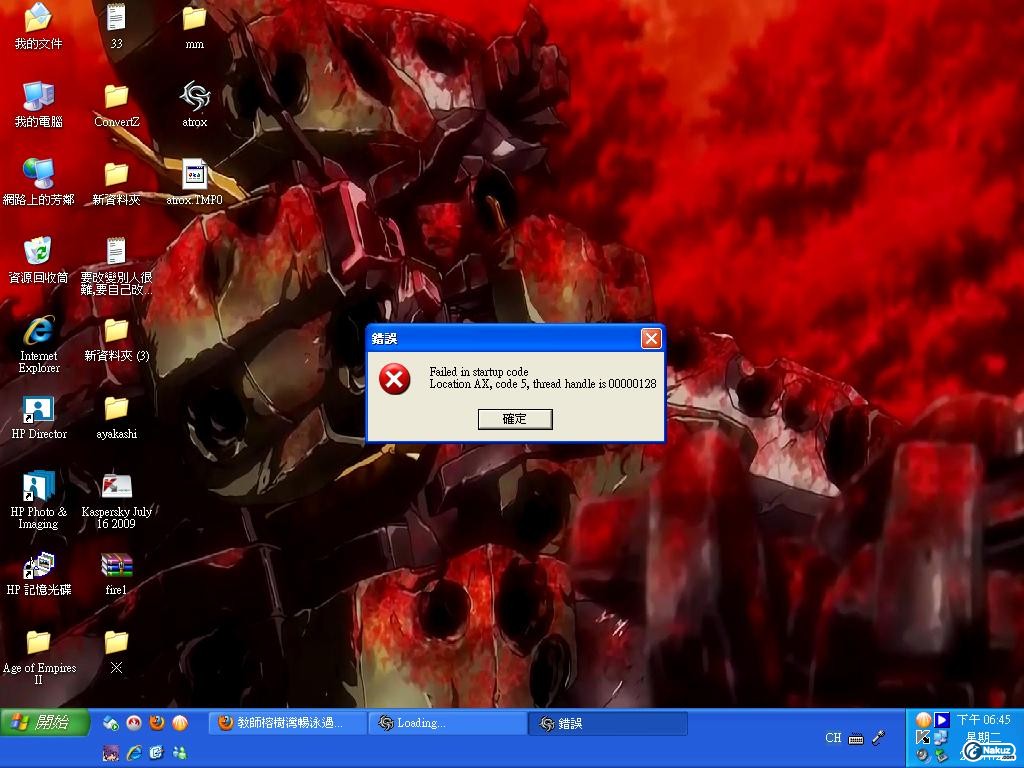Image resolution: width=1024 pixels, height=768 pixels.
Task: Select the HP 記憶光碟 shortcut
Action: click(x=38, y=573)
